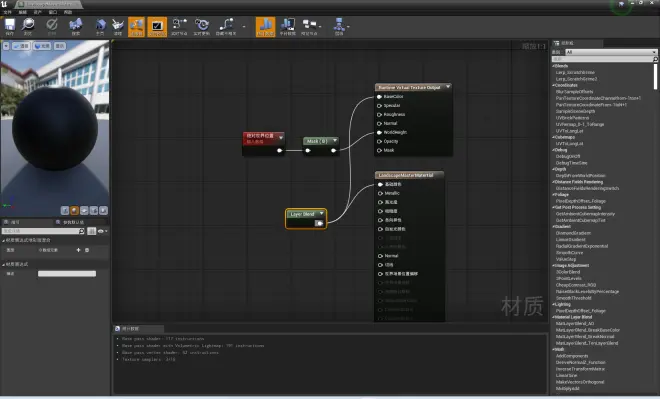Open the Hide Unrelated options arrow
The width and height of the screenshot is (660, 399).
[244, 27]
